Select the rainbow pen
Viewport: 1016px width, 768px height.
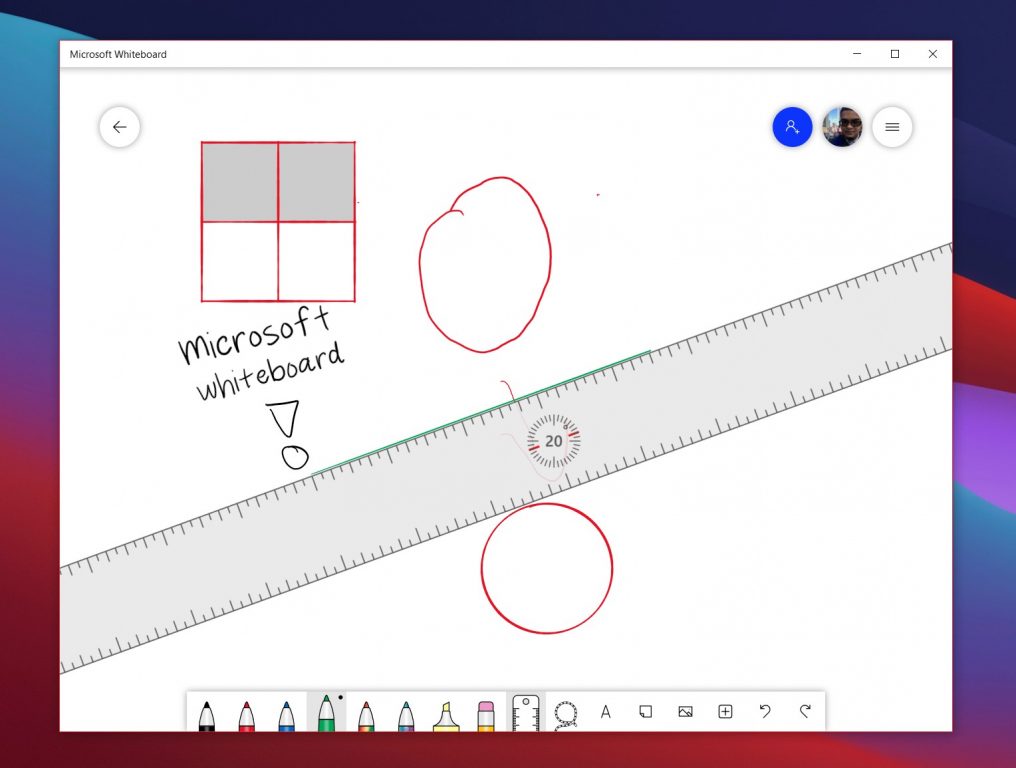coord(366,716)
